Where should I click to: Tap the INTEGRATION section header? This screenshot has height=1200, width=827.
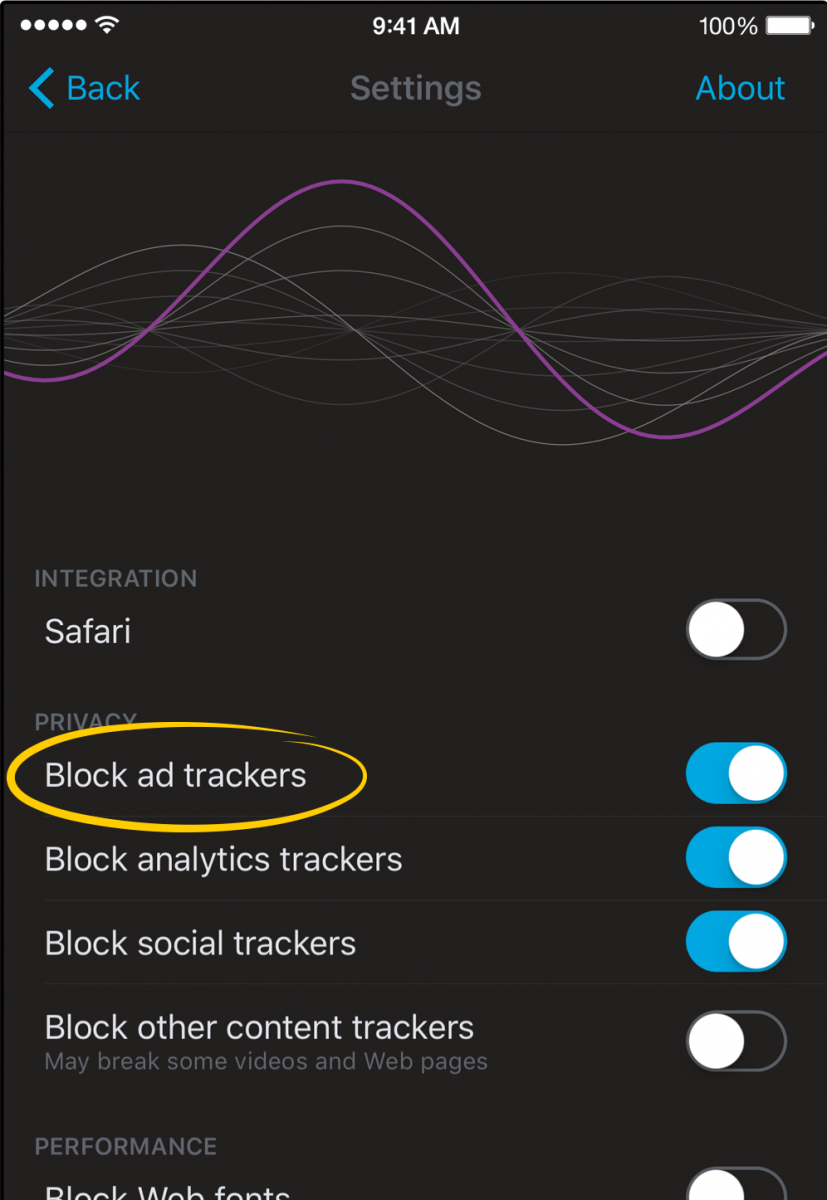coord(116,578)
